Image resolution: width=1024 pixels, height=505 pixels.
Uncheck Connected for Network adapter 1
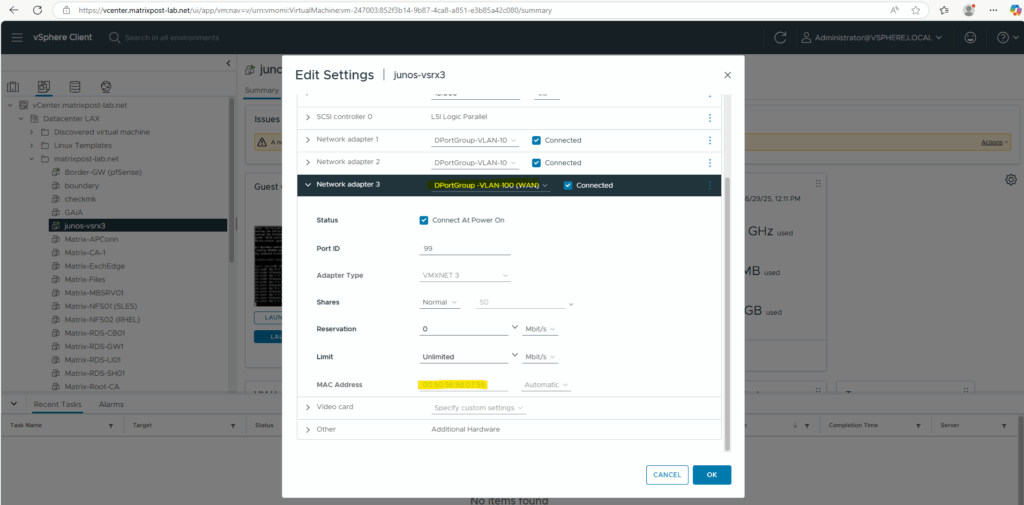click(536, 140)
